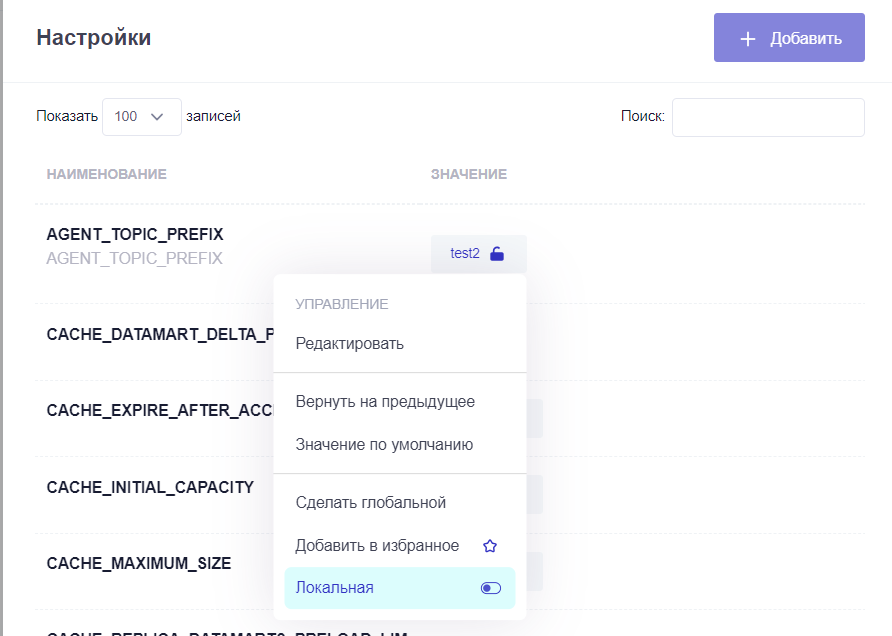
Task: Choose Редактировать from the context menu
Action: click(350, 344)
